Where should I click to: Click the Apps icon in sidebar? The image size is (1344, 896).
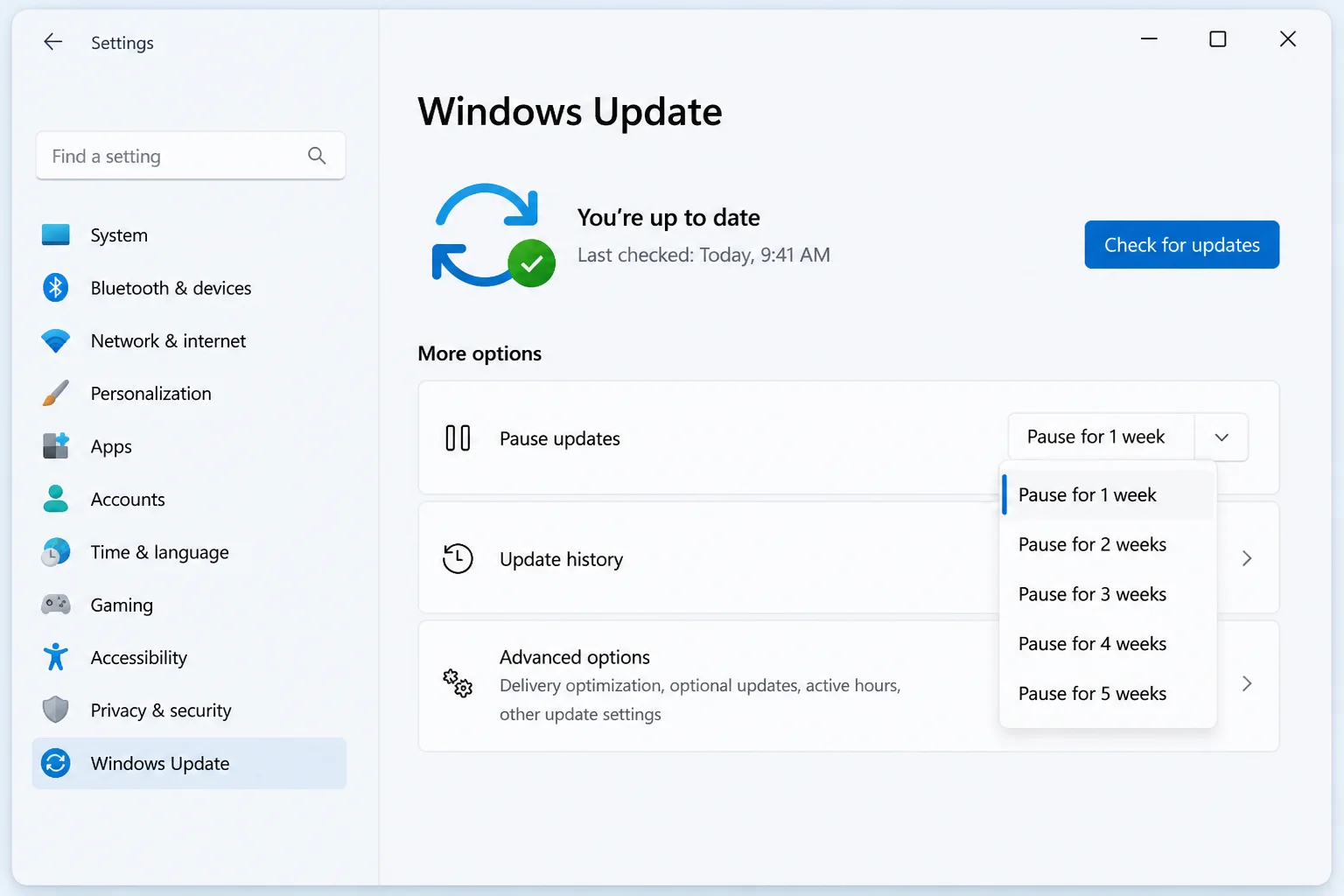tap(56, 446)
